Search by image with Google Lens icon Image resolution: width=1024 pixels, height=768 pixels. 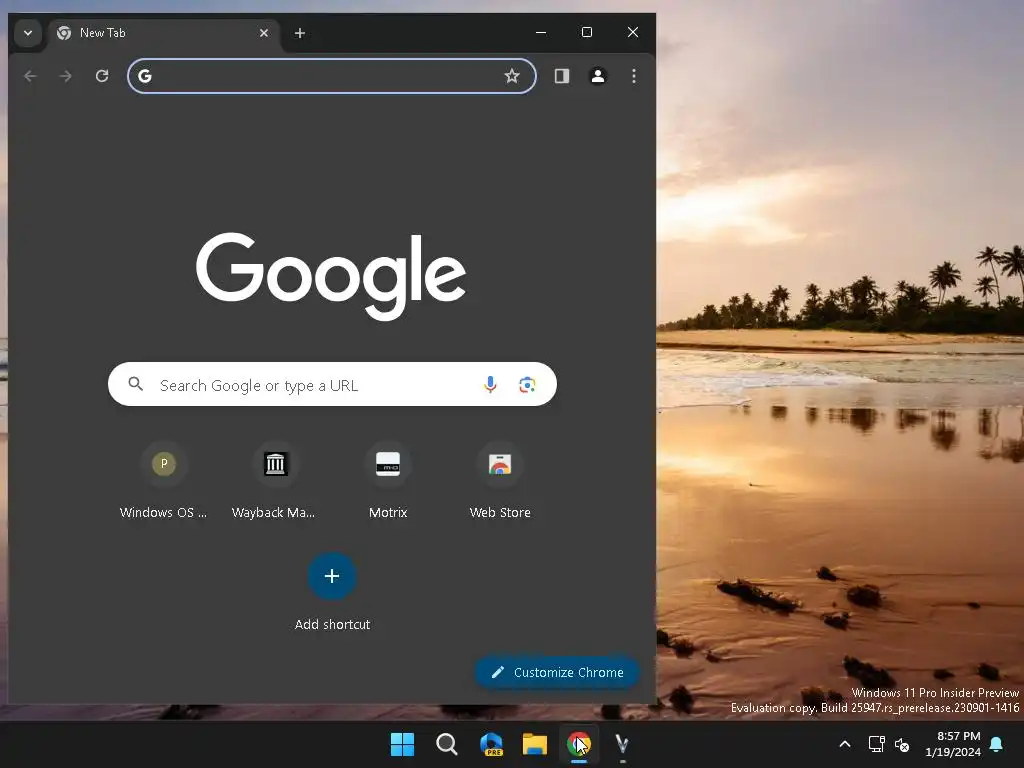(527, 385)
